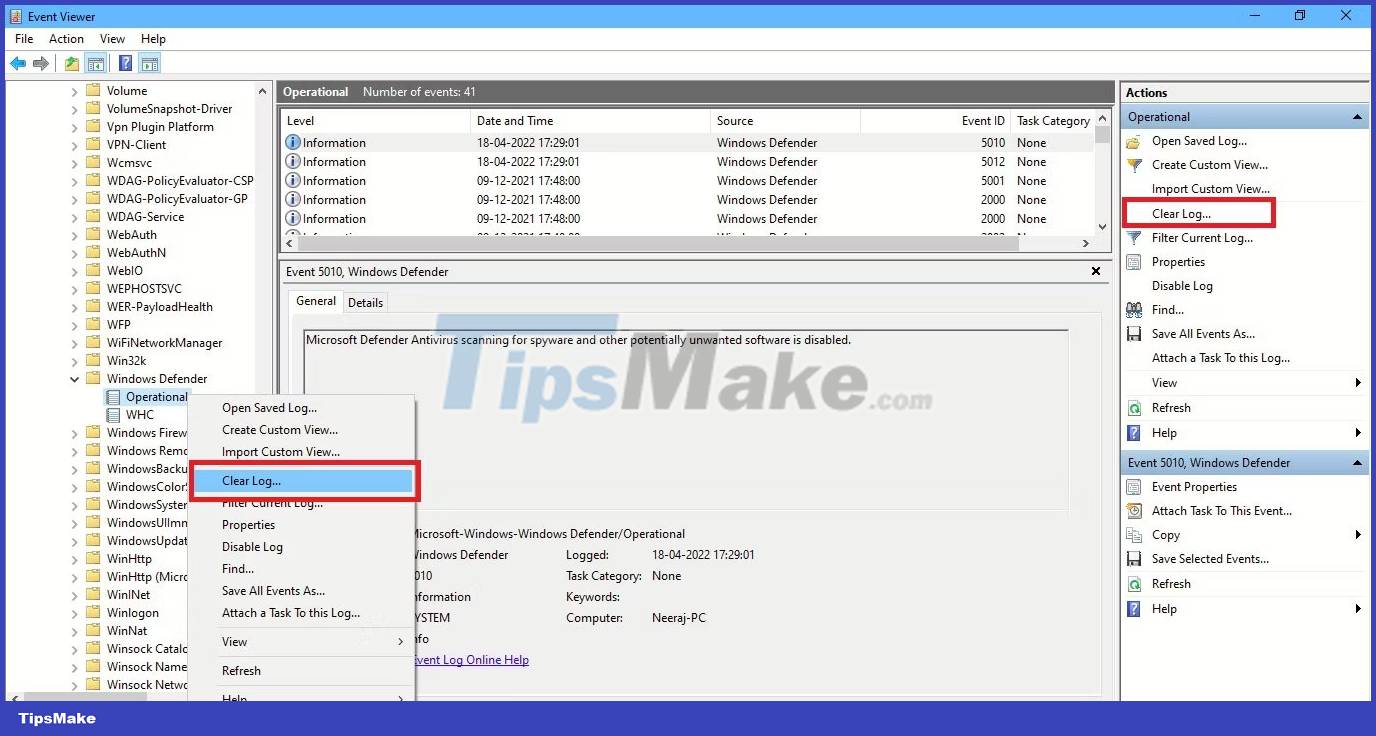Screen dimensions: 1376x736
Task: Click the Find binoculars icon
Action: click(1136, 310)
